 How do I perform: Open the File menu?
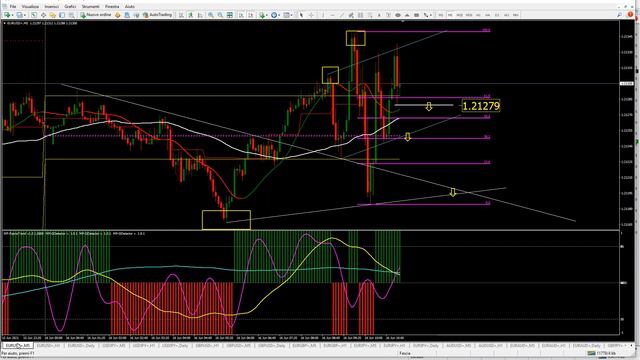13,7
